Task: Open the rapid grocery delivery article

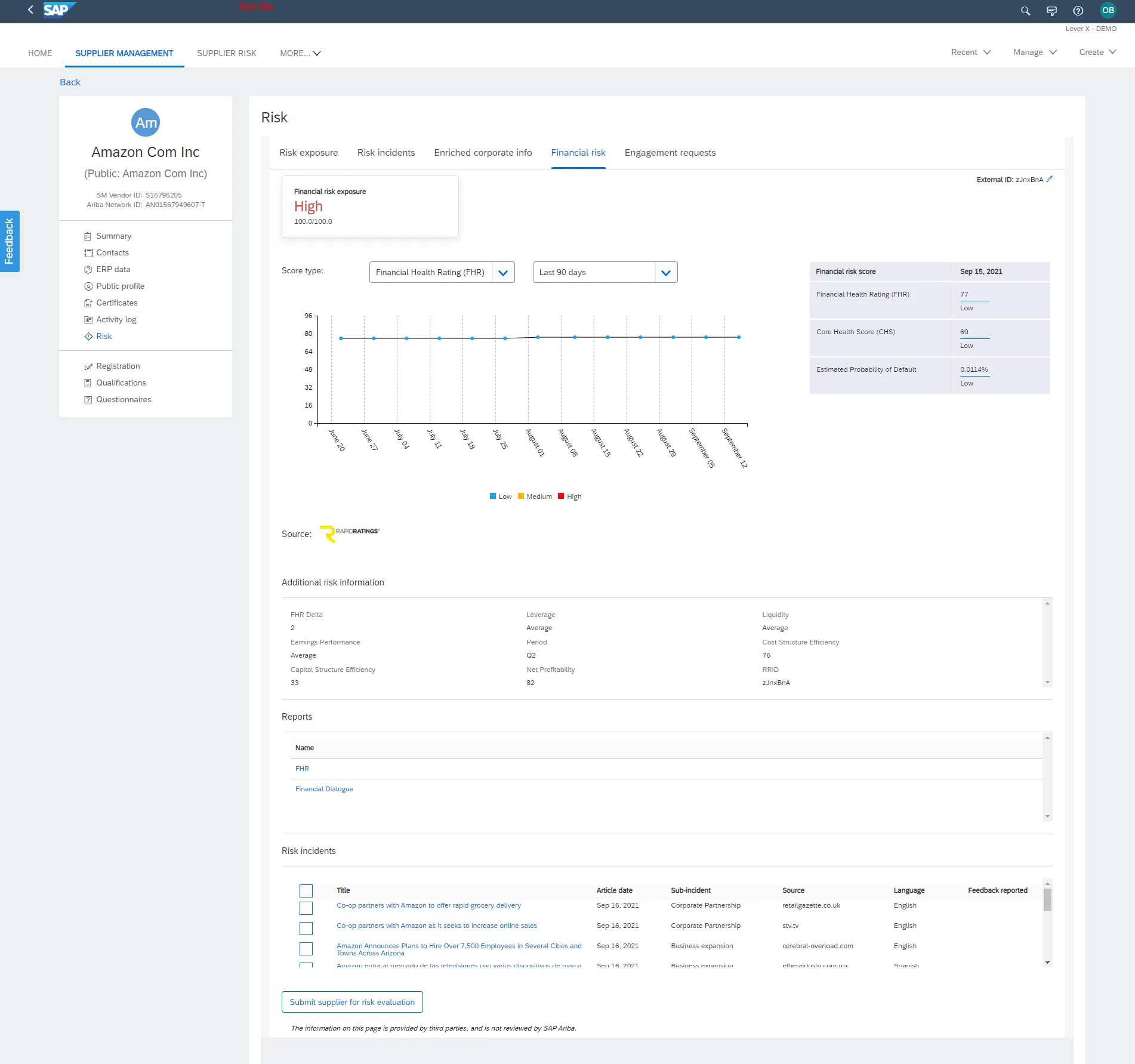Action: 428,905
